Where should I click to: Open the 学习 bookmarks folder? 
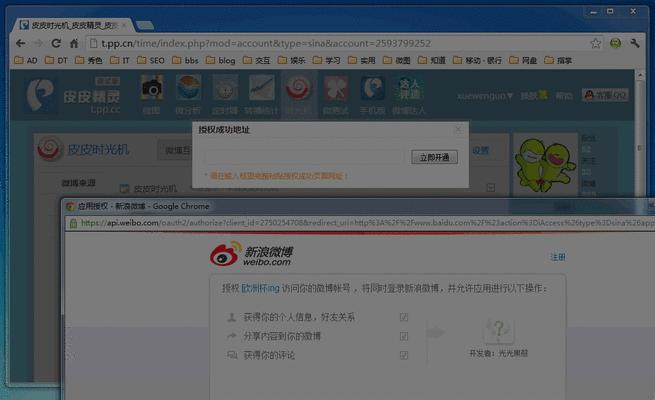pos(327,61)
